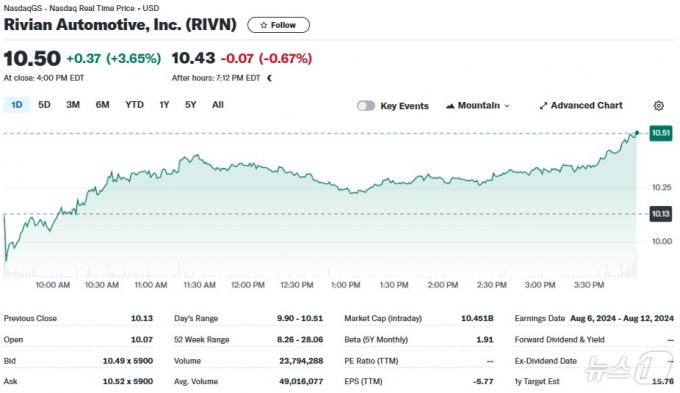Select the 1Y range tab
The image size is (680, 393).
point(164,105)
